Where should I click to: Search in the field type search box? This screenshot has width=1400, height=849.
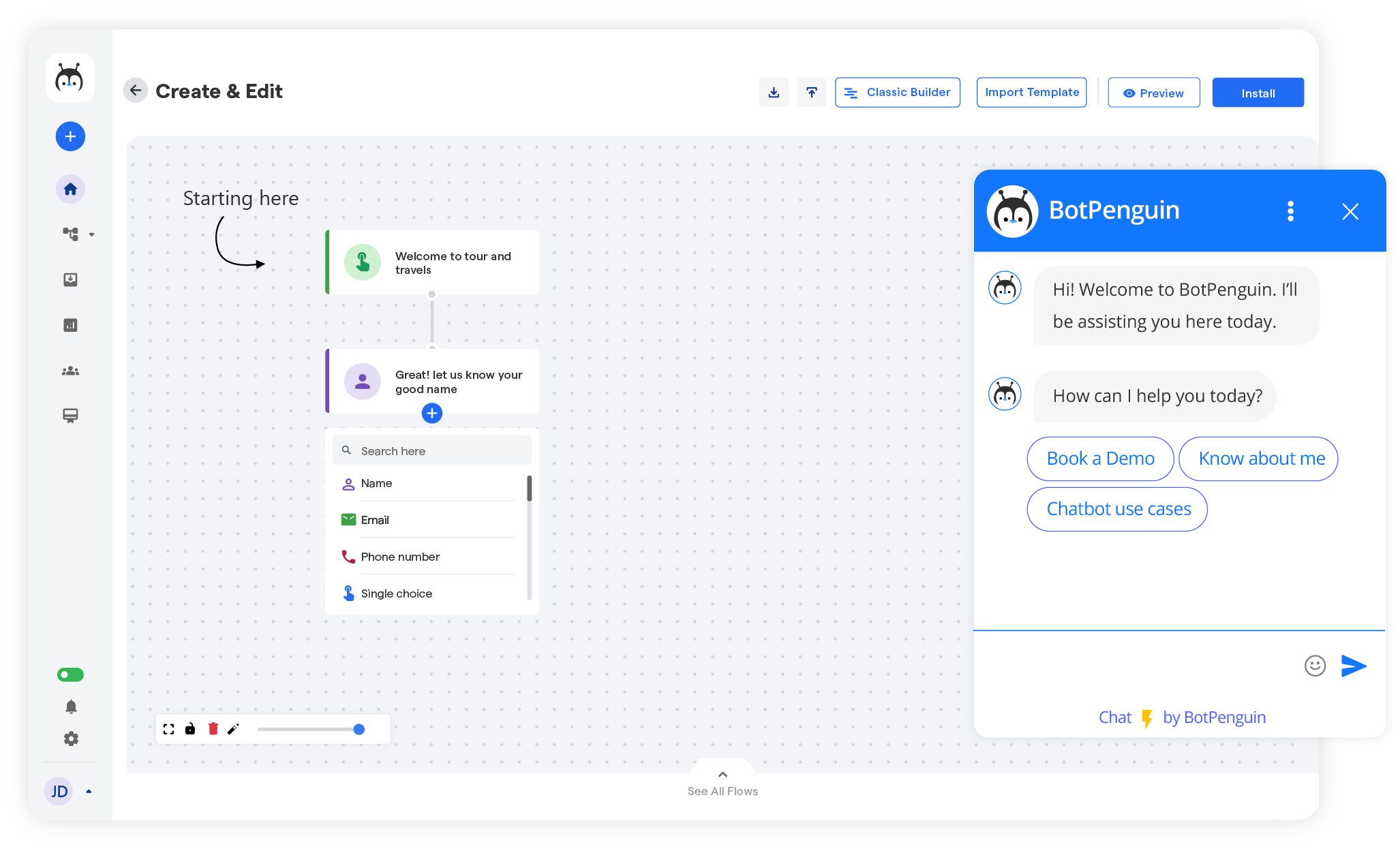(432, 451)
